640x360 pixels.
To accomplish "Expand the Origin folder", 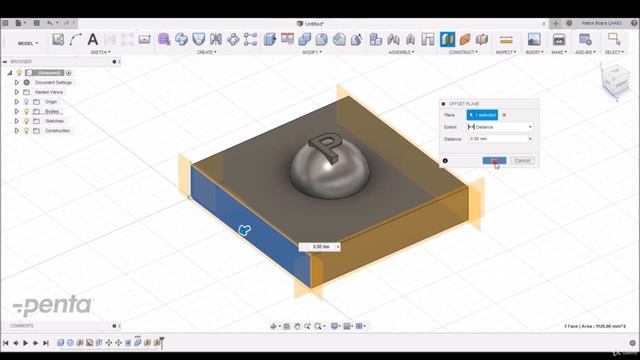I will 17,102.
